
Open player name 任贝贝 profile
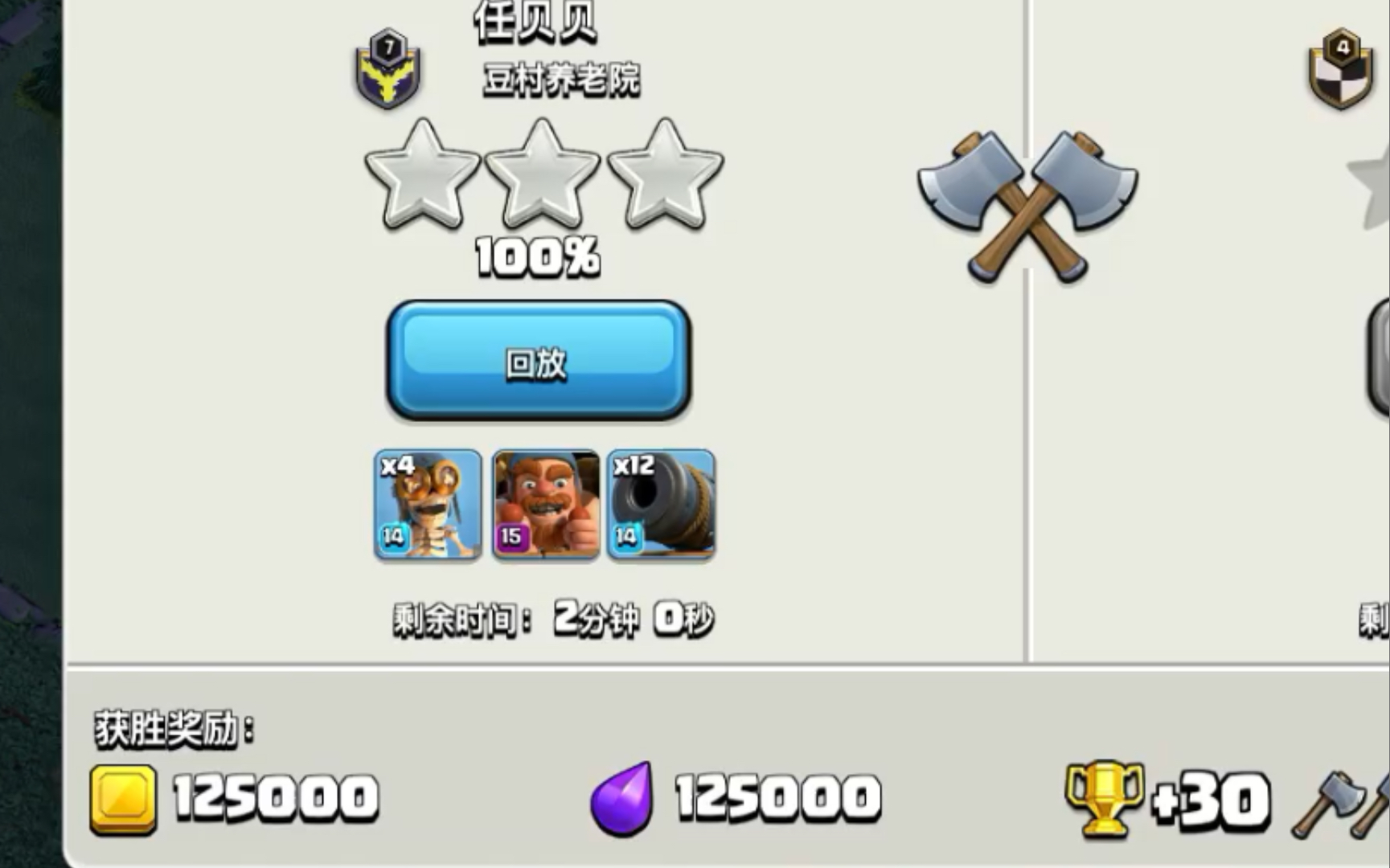(x=535, y=21)
